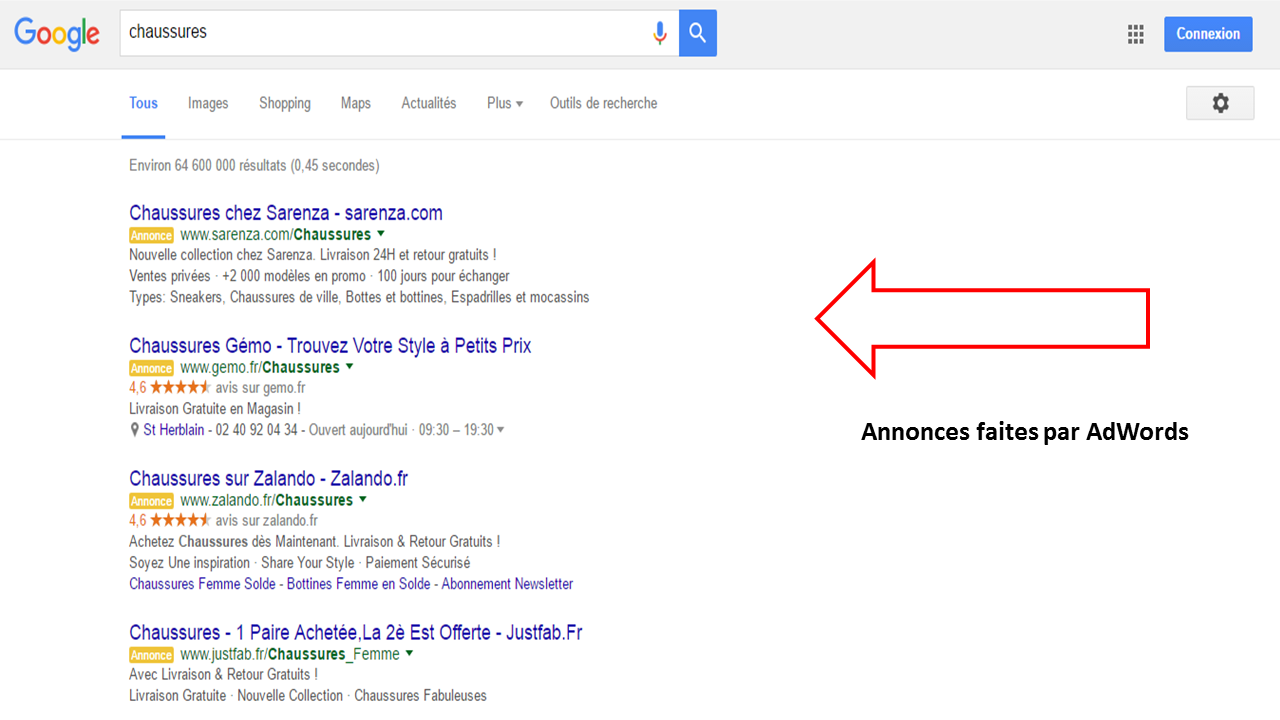The height and width of the screenshot is (720, 1280).
Task: Click the Annonce badge on the Justfab ad
Action: coord(151,656)
